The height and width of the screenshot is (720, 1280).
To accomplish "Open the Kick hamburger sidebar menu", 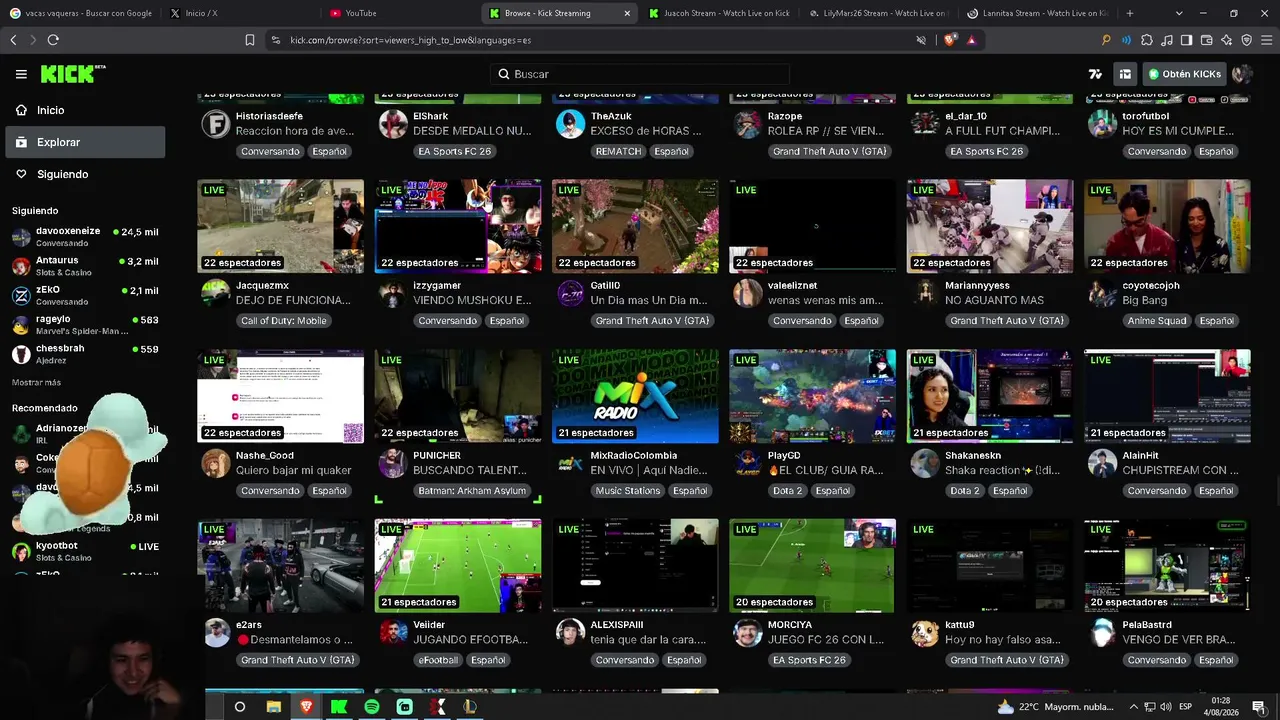I will pos(21,74).
